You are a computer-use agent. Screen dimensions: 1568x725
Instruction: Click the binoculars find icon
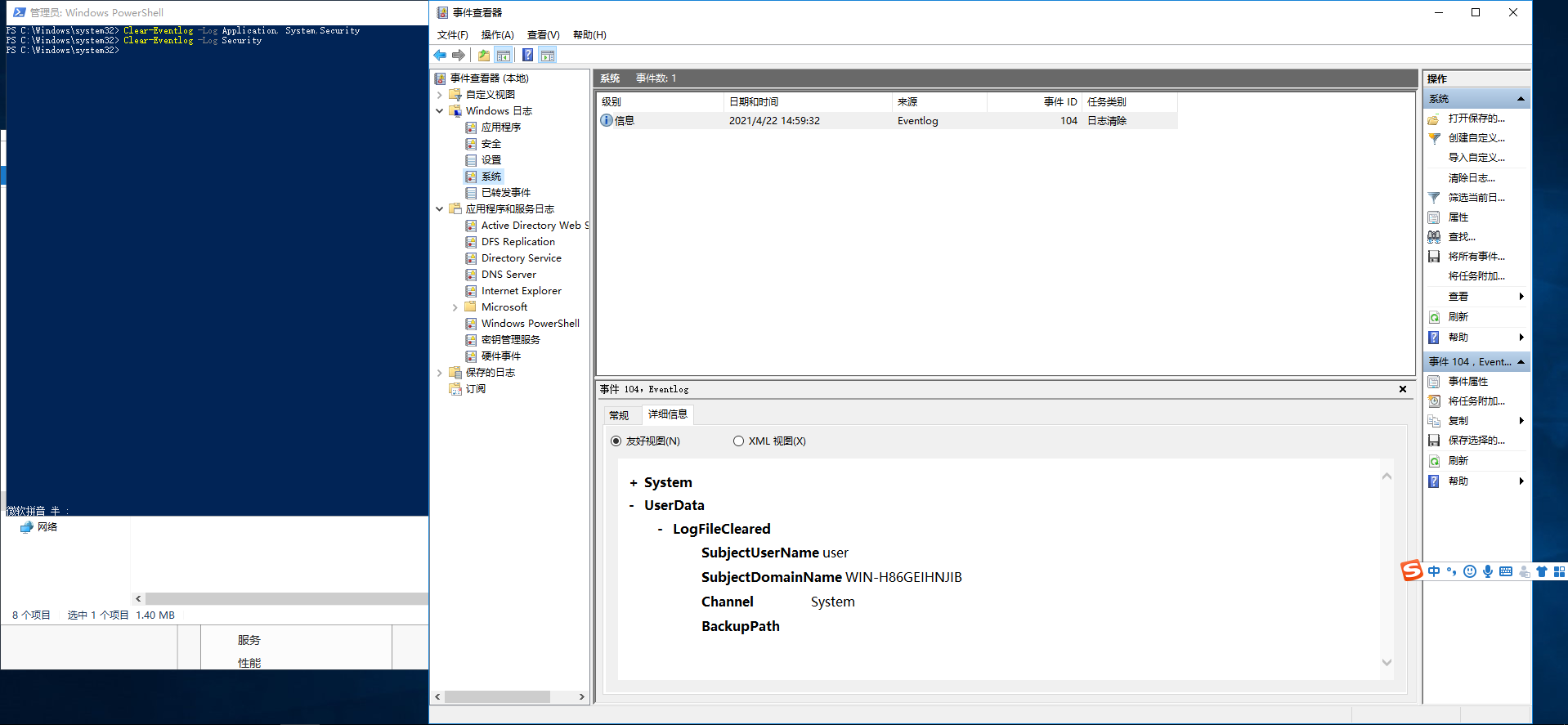[1434, 237]
